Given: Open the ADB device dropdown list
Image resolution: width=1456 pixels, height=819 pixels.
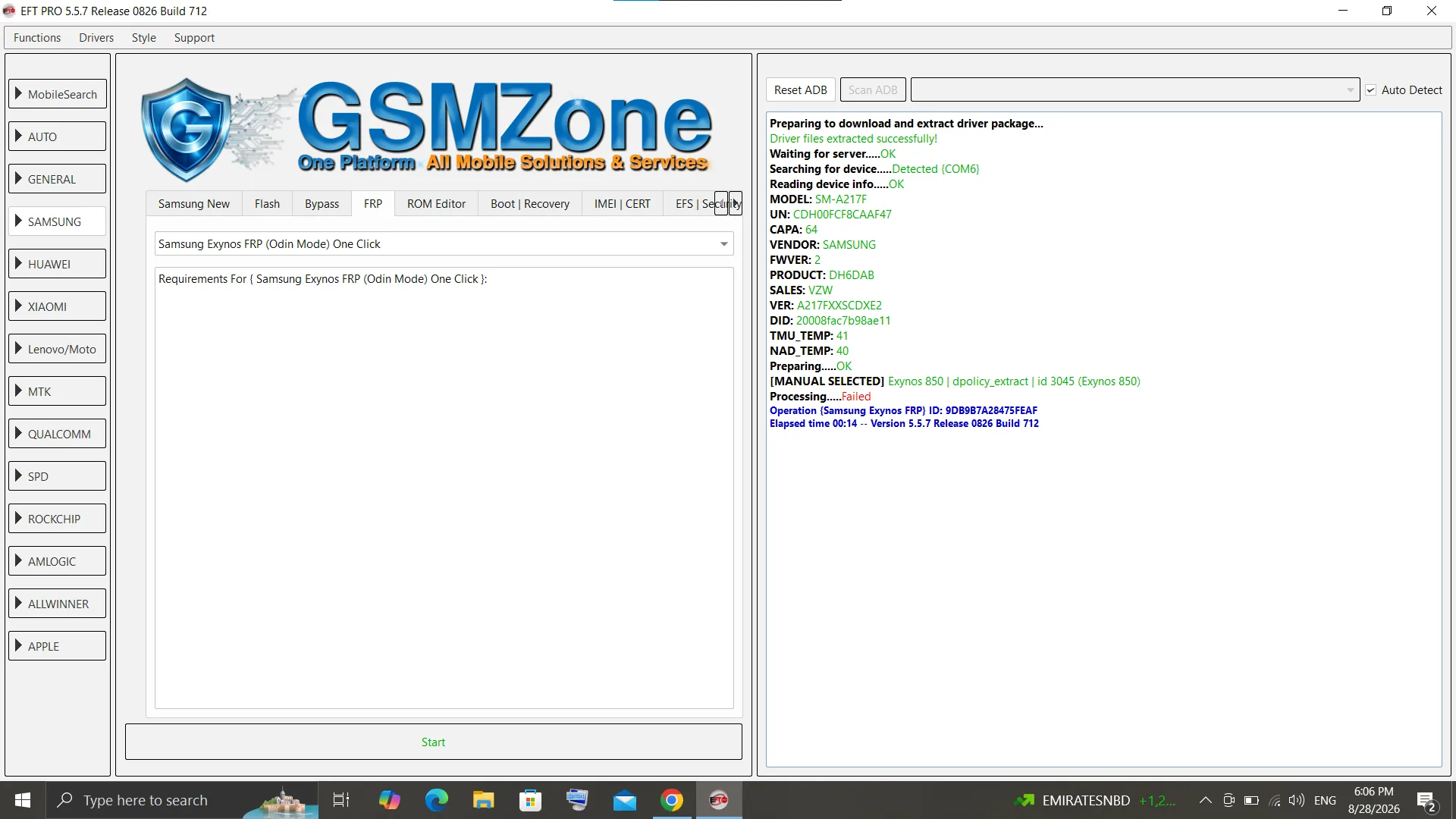Looking at the screenshot, I should pos(1134,90).
